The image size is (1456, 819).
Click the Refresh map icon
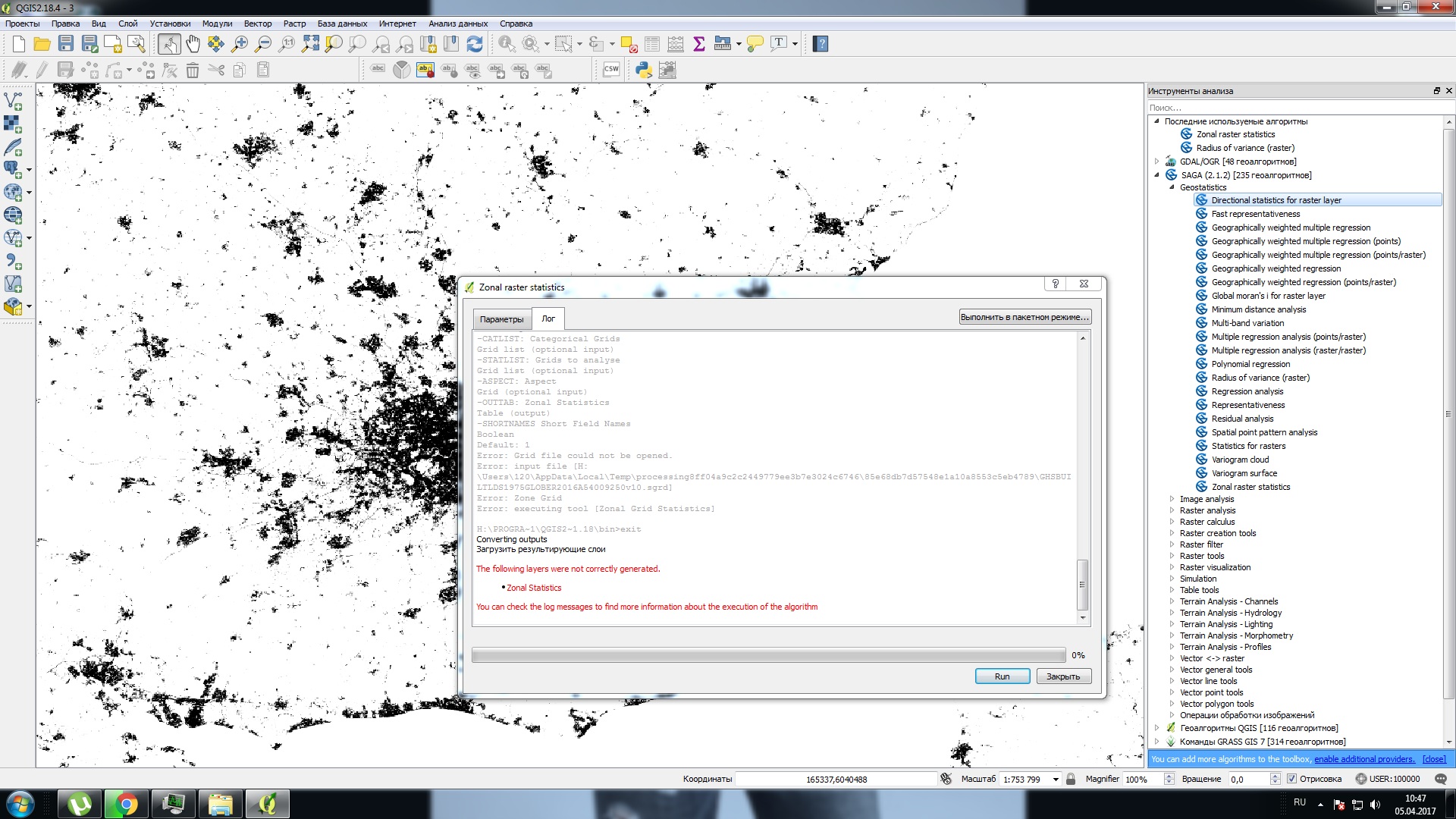pos(475,44)
